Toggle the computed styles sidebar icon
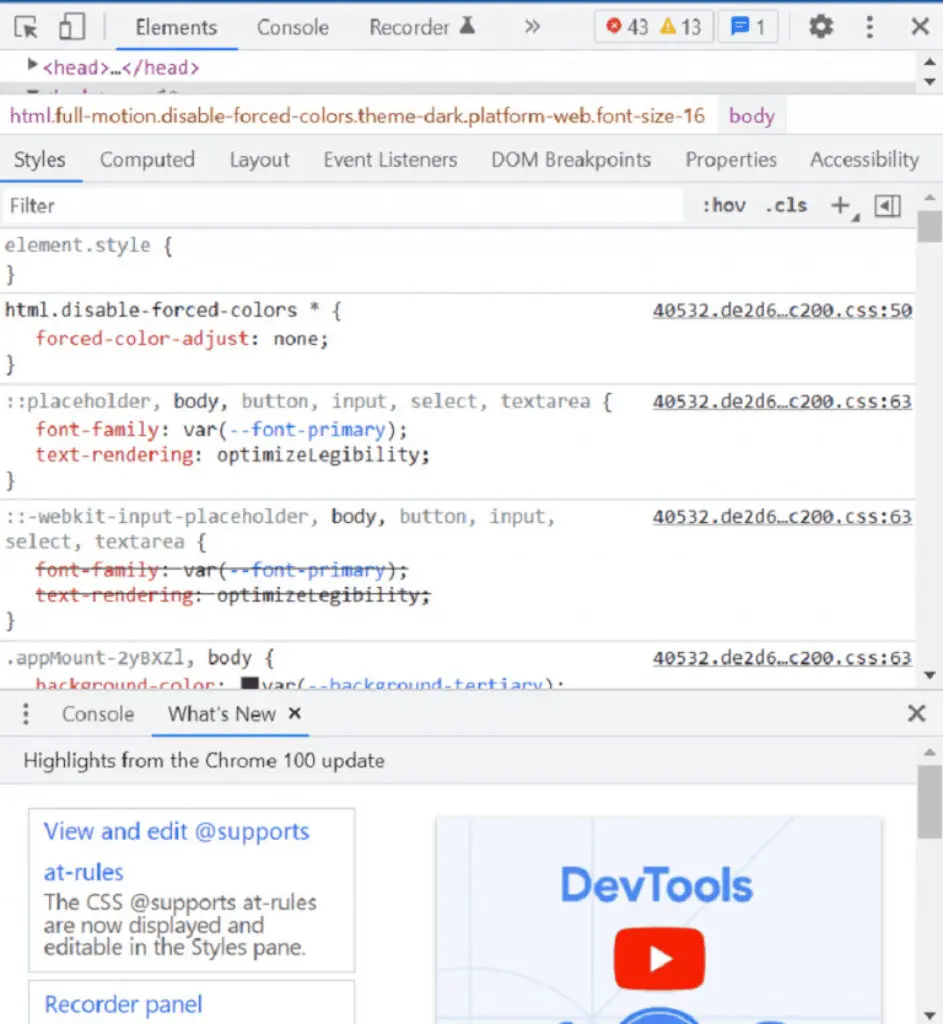The width and height of the screenshot is (943, 1024). [x=887, y=206]
